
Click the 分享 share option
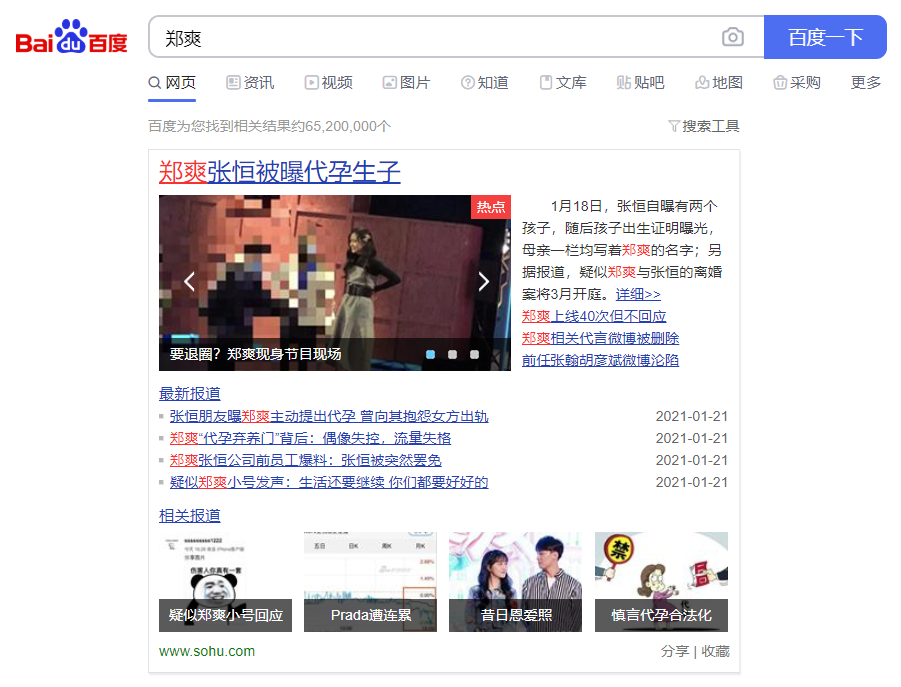click(x=675, y=650)
